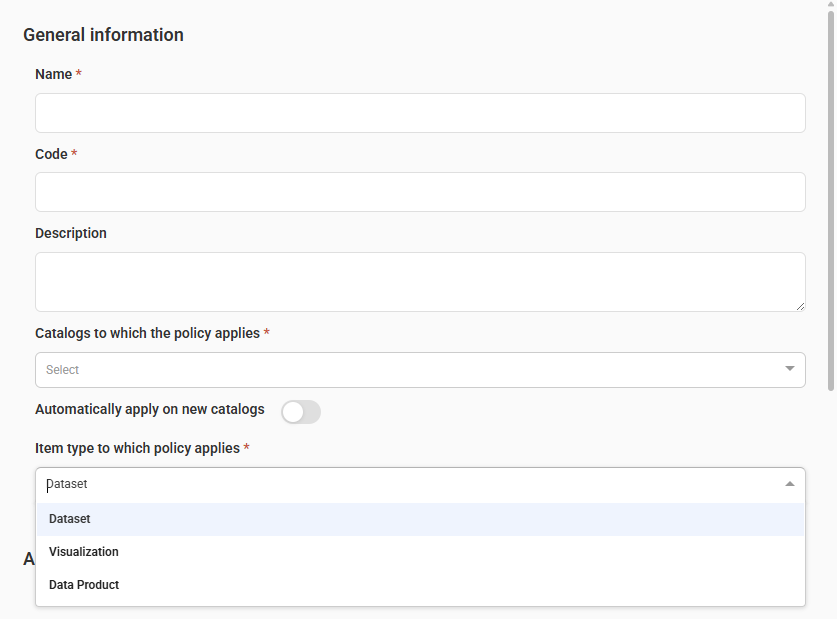
Task: Click the General information section heading
Action: (x=103, y=35)
